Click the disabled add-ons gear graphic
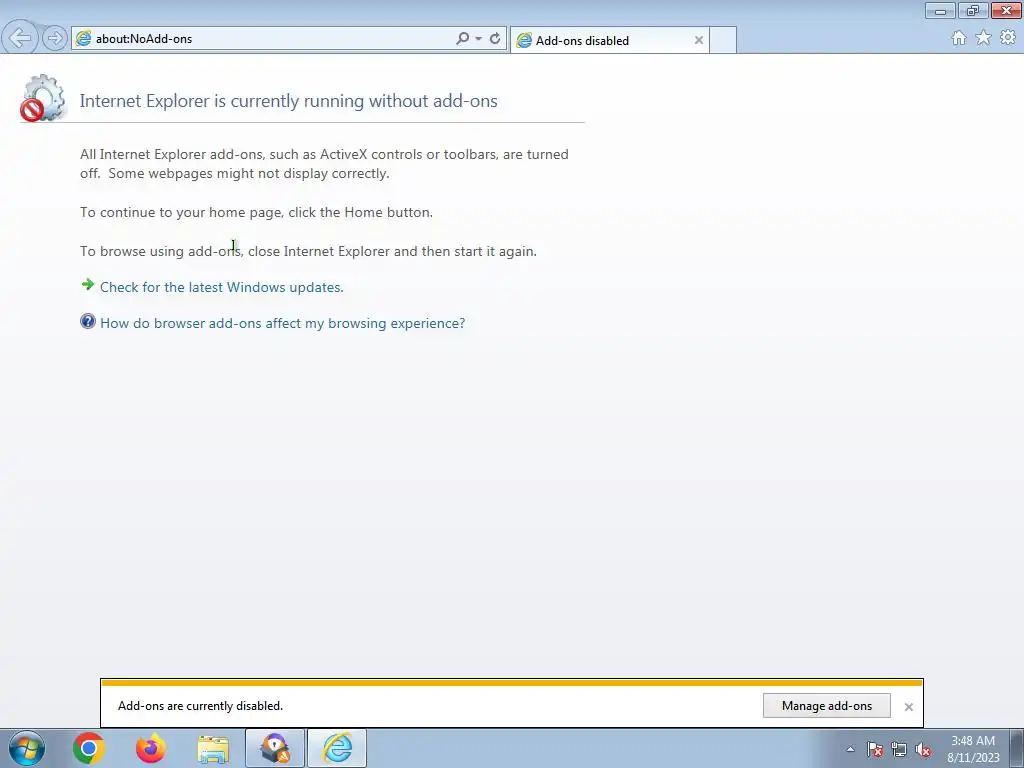Image resolution: width=1024 pixels, height=768 pixels. coord(43,98)
